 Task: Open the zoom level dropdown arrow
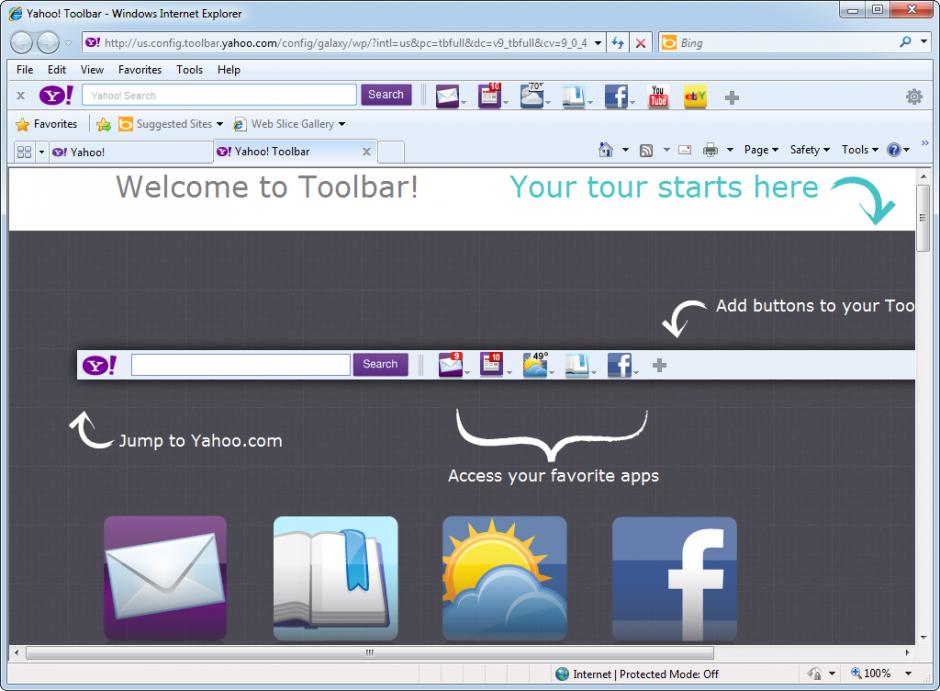(x=908, y=674)
